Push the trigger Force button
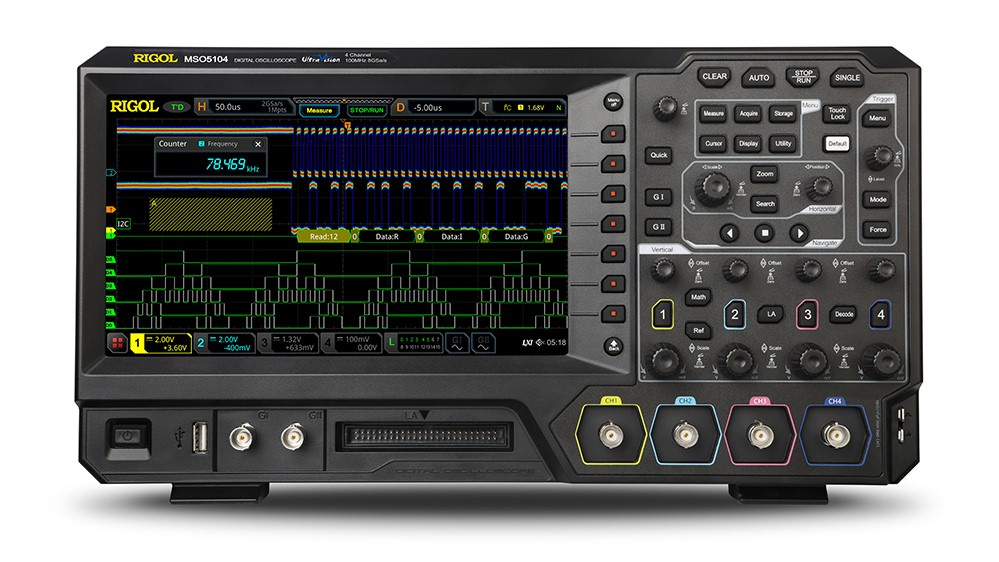Screen dimensions: 999x562 coord(878,229)
